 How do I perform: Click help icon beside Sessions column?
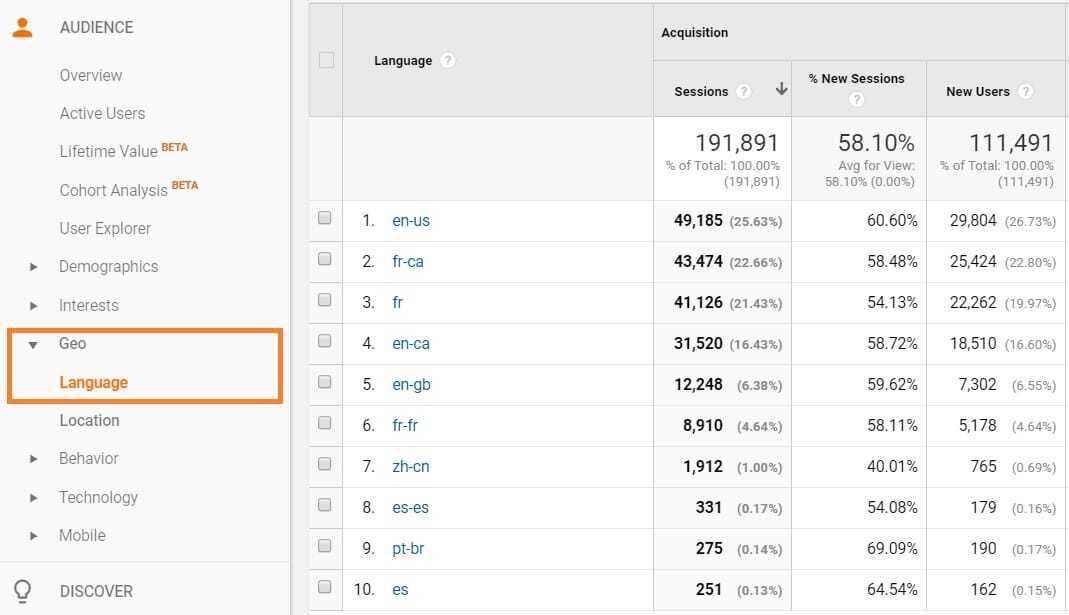[x=743, y=91]
